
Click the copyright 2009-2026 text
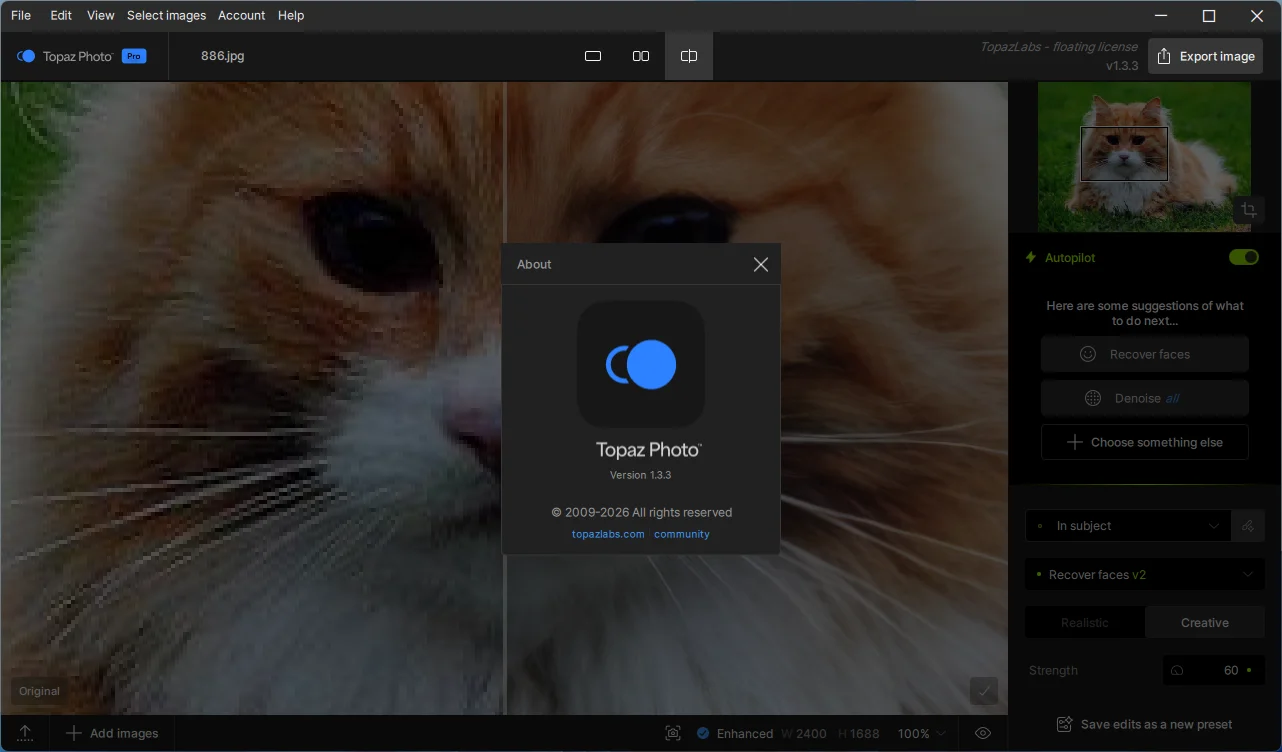click(642, 512)
